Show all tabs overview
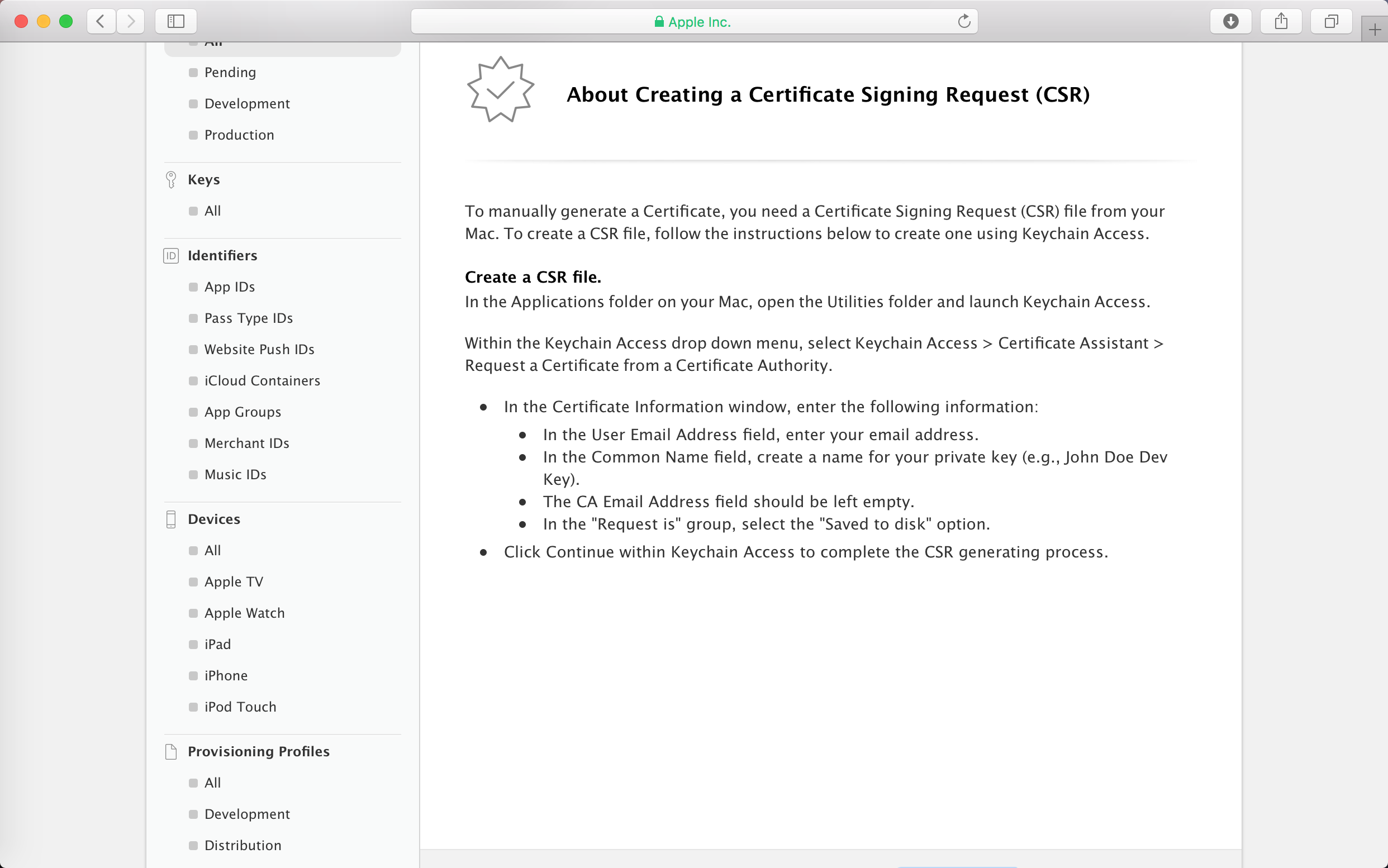 [1331, 22]
